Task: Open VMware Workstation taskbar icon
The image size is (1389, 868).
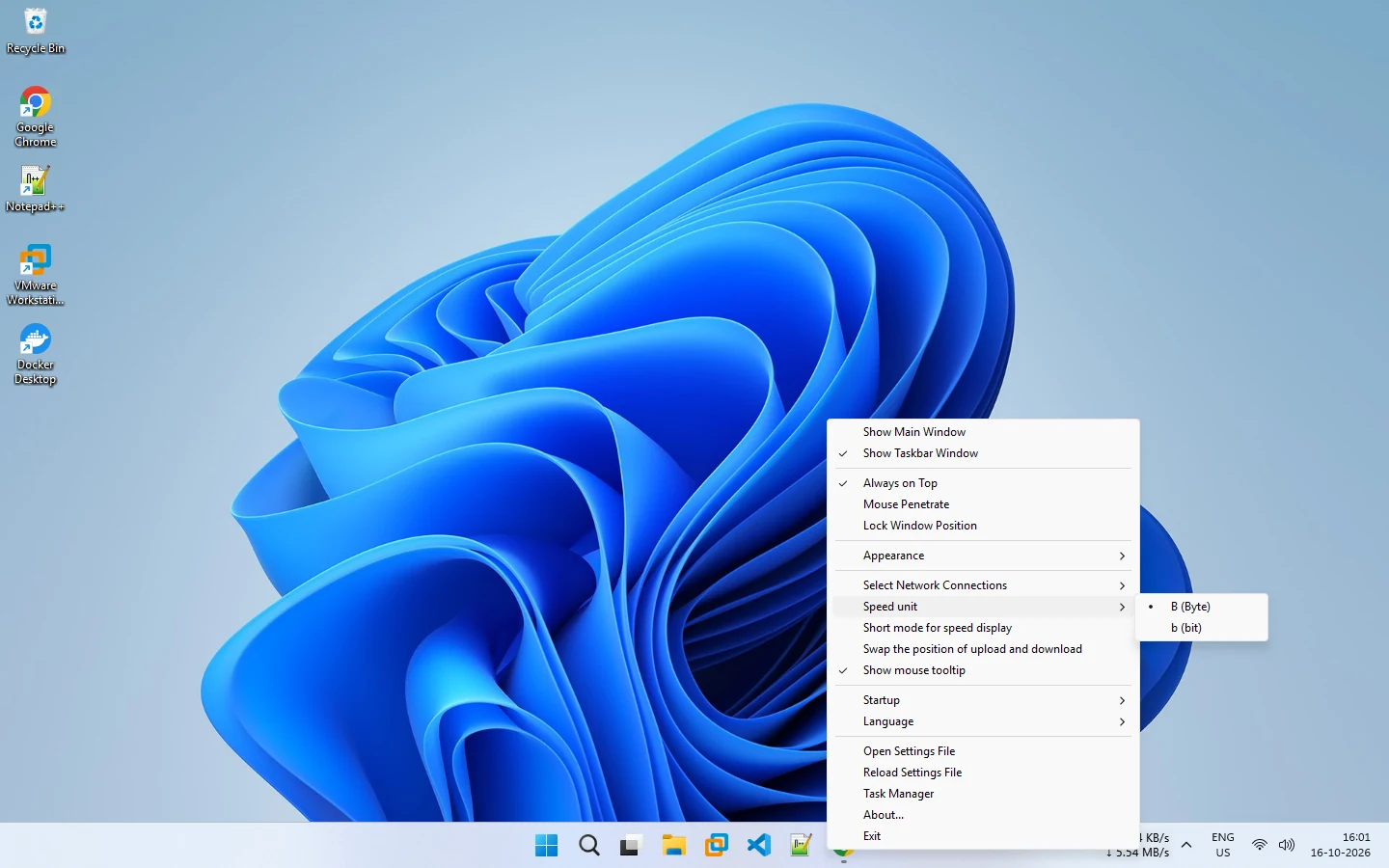Action: (x=716, y=846)
